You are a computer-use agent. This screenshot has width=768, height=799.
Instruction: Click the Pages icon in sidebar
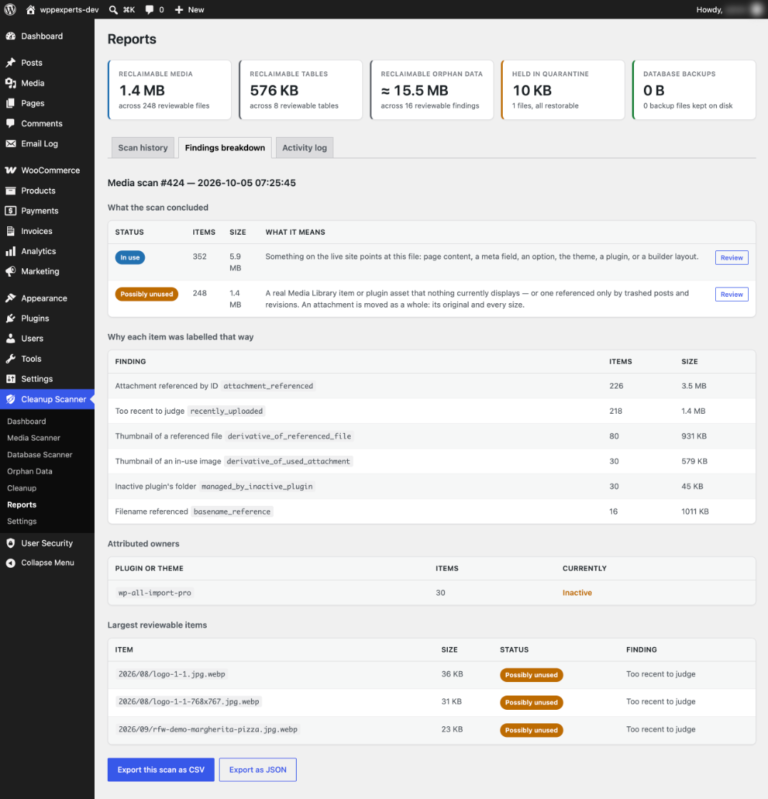[x=11, y=103]
